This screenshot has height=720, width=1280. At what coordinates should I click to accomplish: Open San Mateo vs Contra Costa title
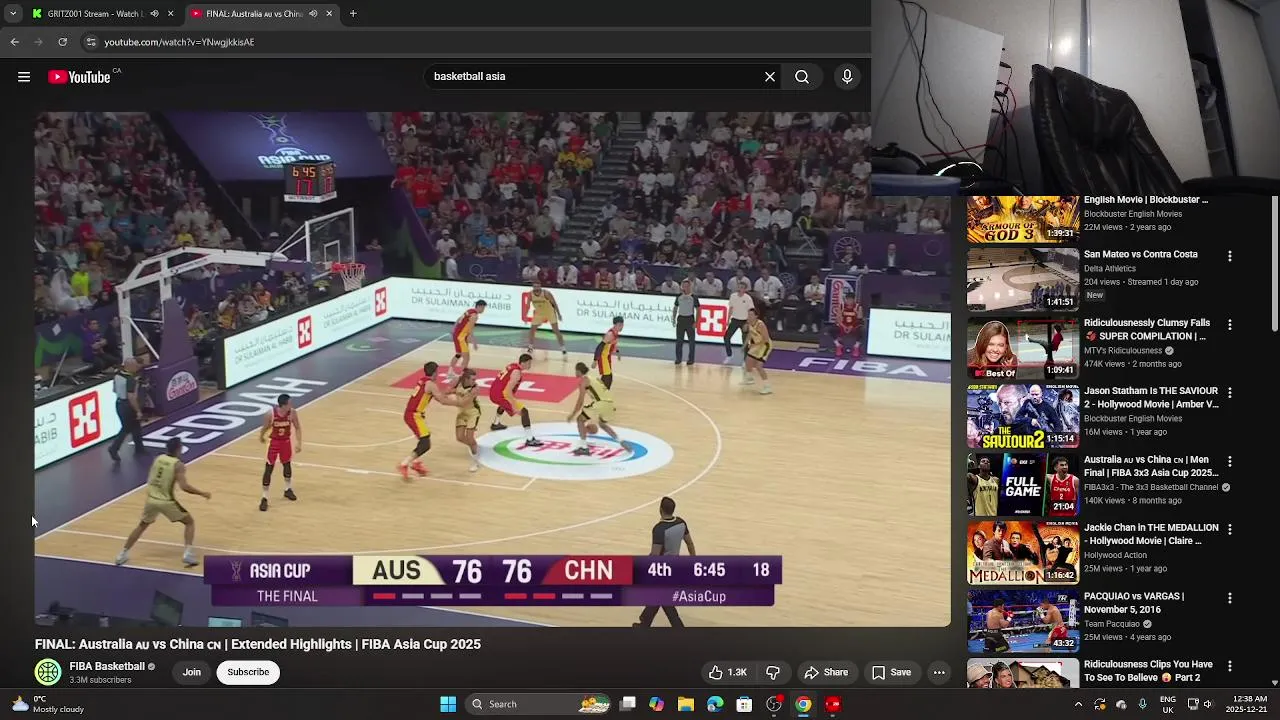coord(1141,254)
